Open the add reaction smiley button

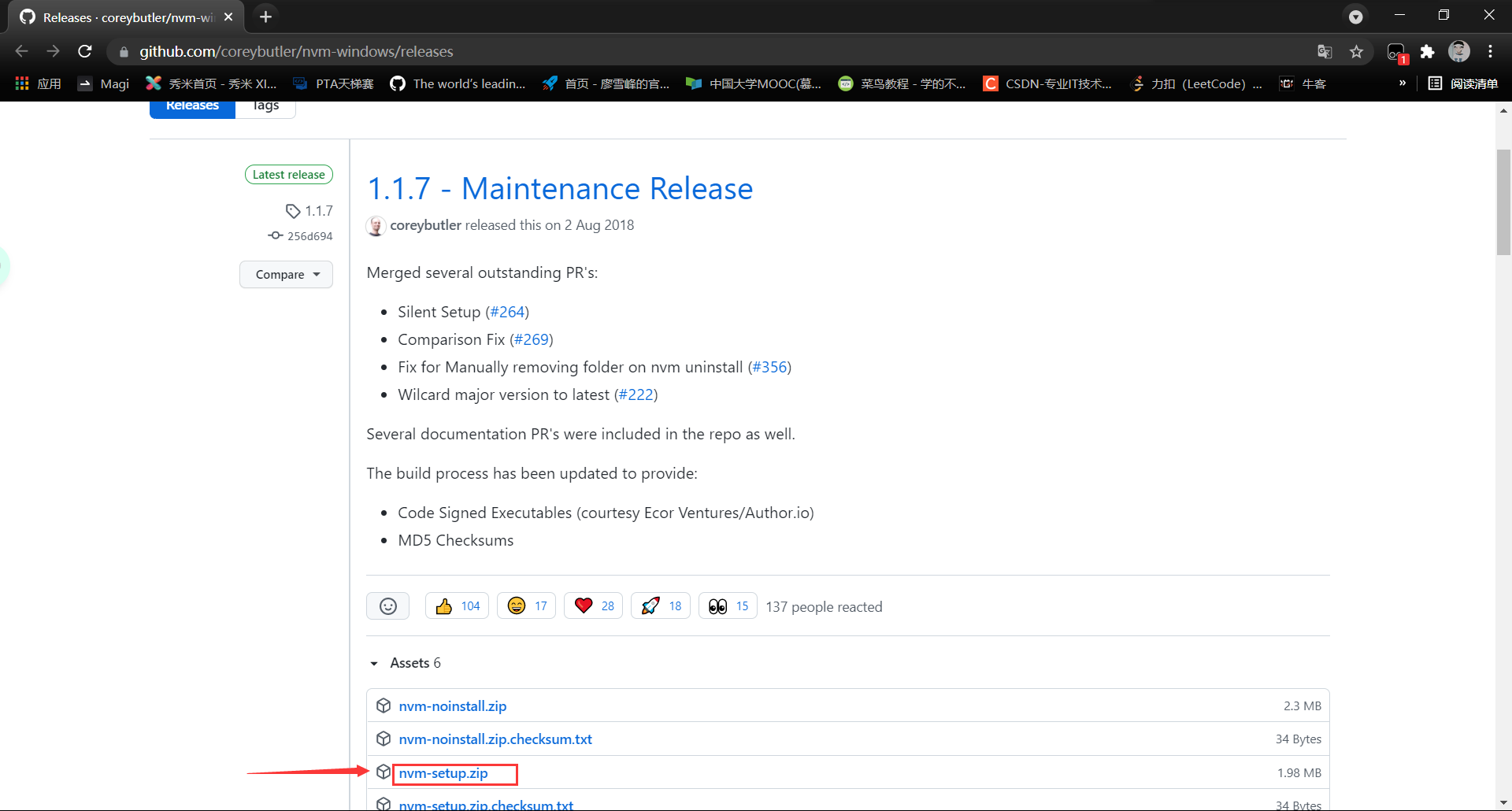point(388,606)
